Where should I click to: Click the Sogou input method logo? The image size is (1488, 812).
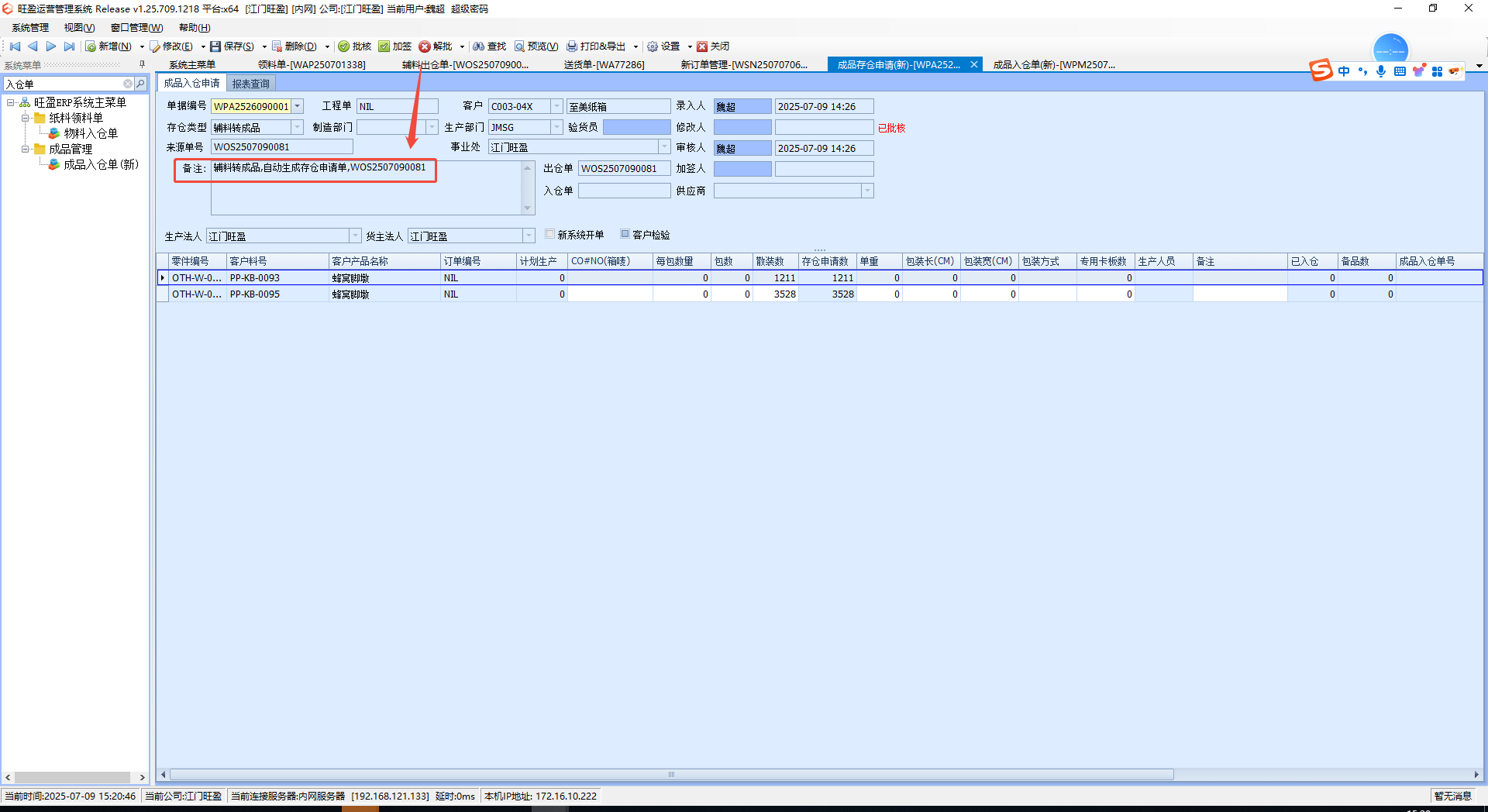coord(1321,71)
